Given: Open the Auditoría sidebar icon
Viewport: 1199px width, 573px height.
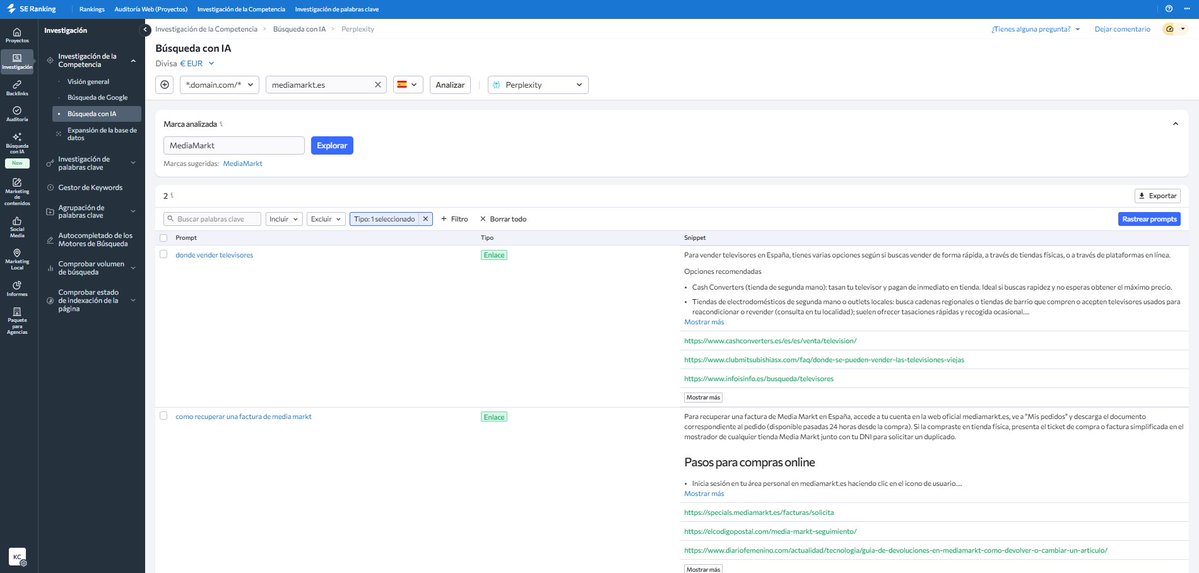Looking at the screenshot, I should pyautogui.click(x=17, y=114).
